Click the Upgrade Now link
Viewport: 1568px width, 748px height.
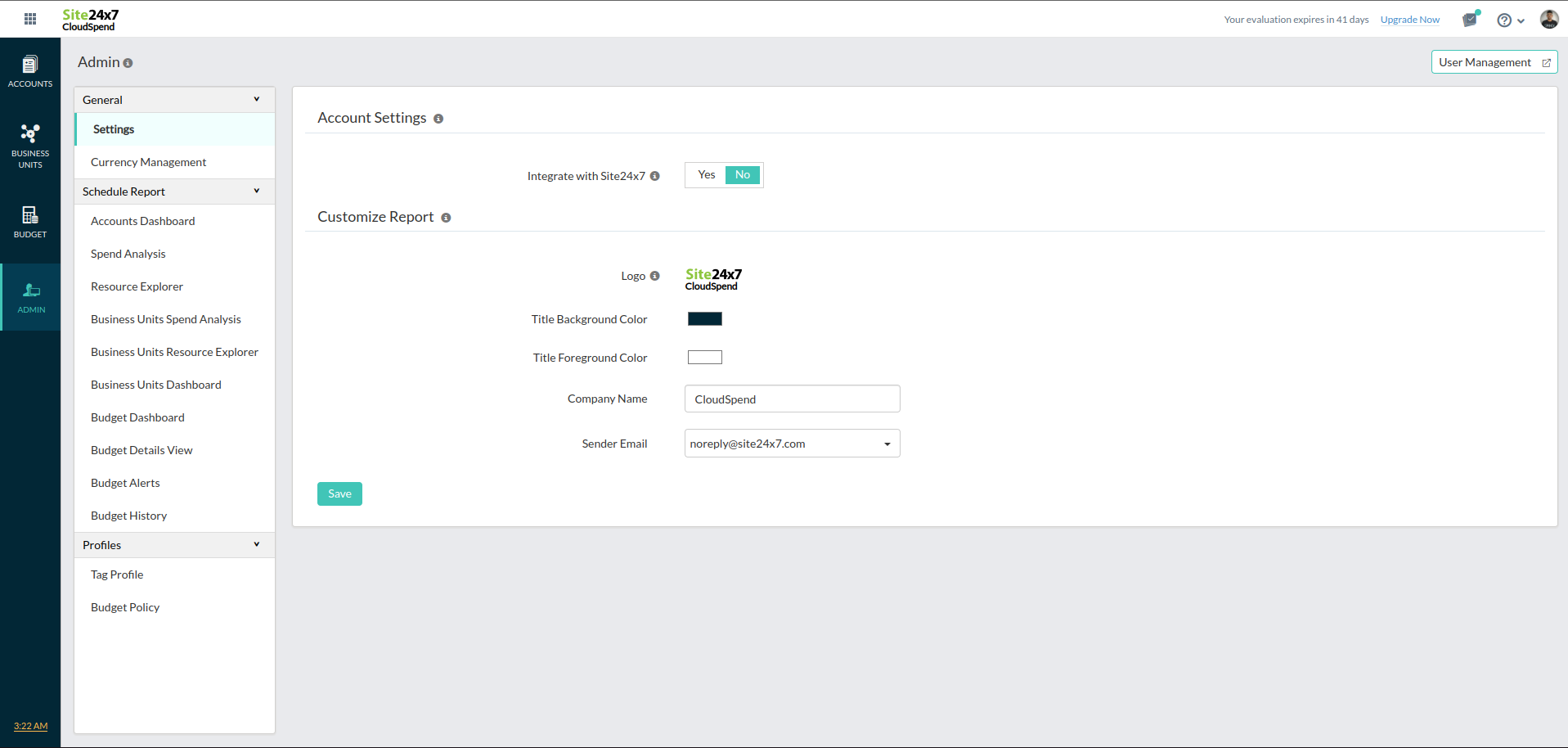tap(1410, 20)
